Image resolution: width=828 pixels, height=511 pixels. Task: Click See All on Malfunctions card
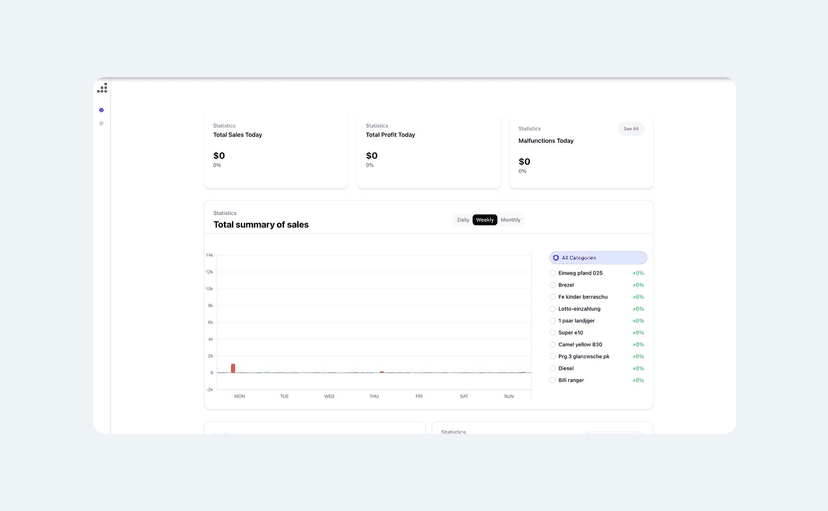point(630,129)
